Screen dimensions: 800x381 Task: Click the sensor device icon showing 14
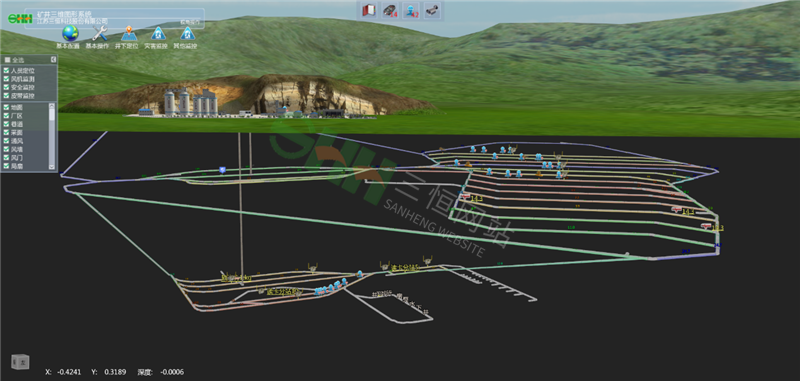tap(390, 10)
